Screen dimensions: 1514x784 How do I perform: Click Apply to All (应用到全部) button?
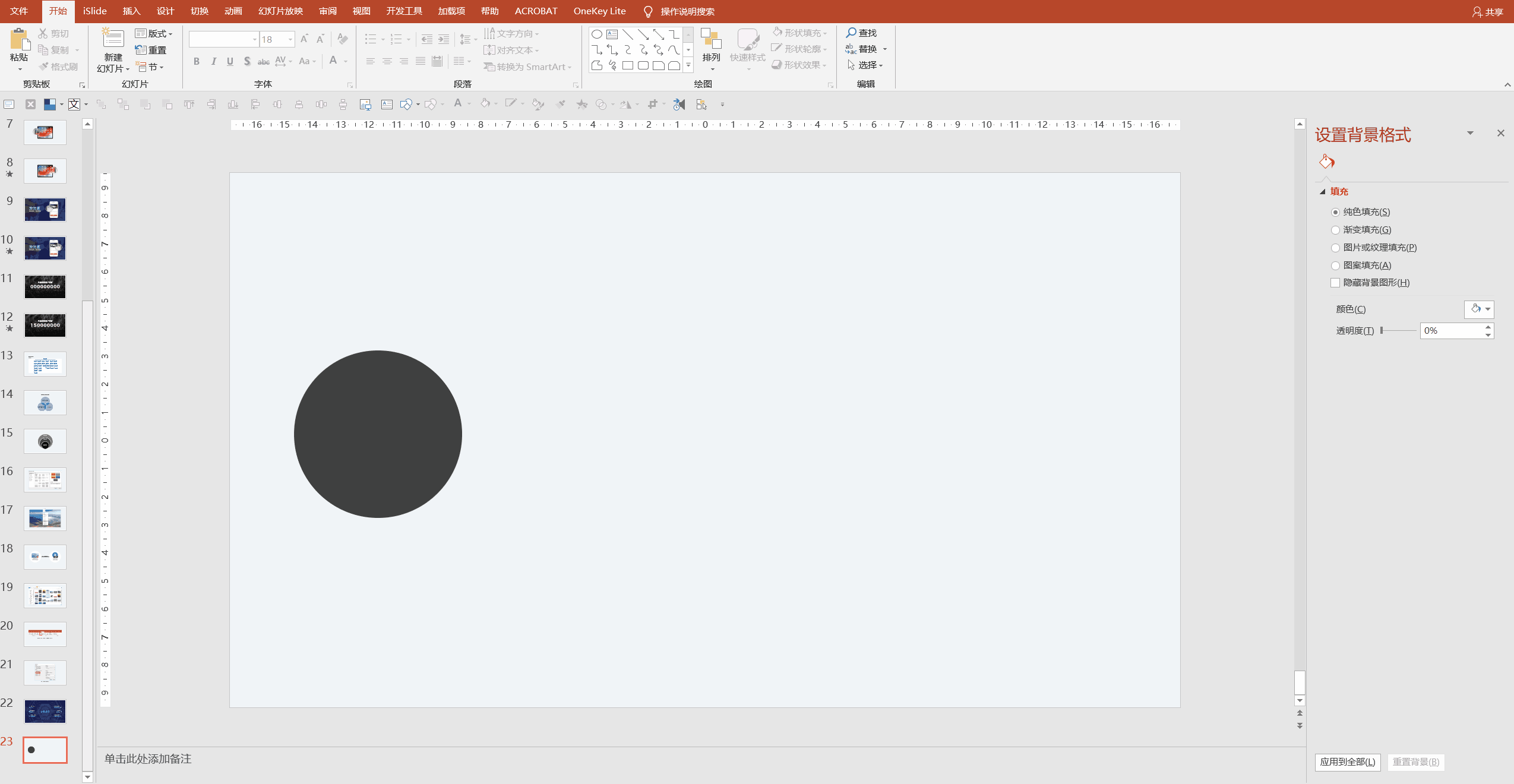coord(1348,762)
